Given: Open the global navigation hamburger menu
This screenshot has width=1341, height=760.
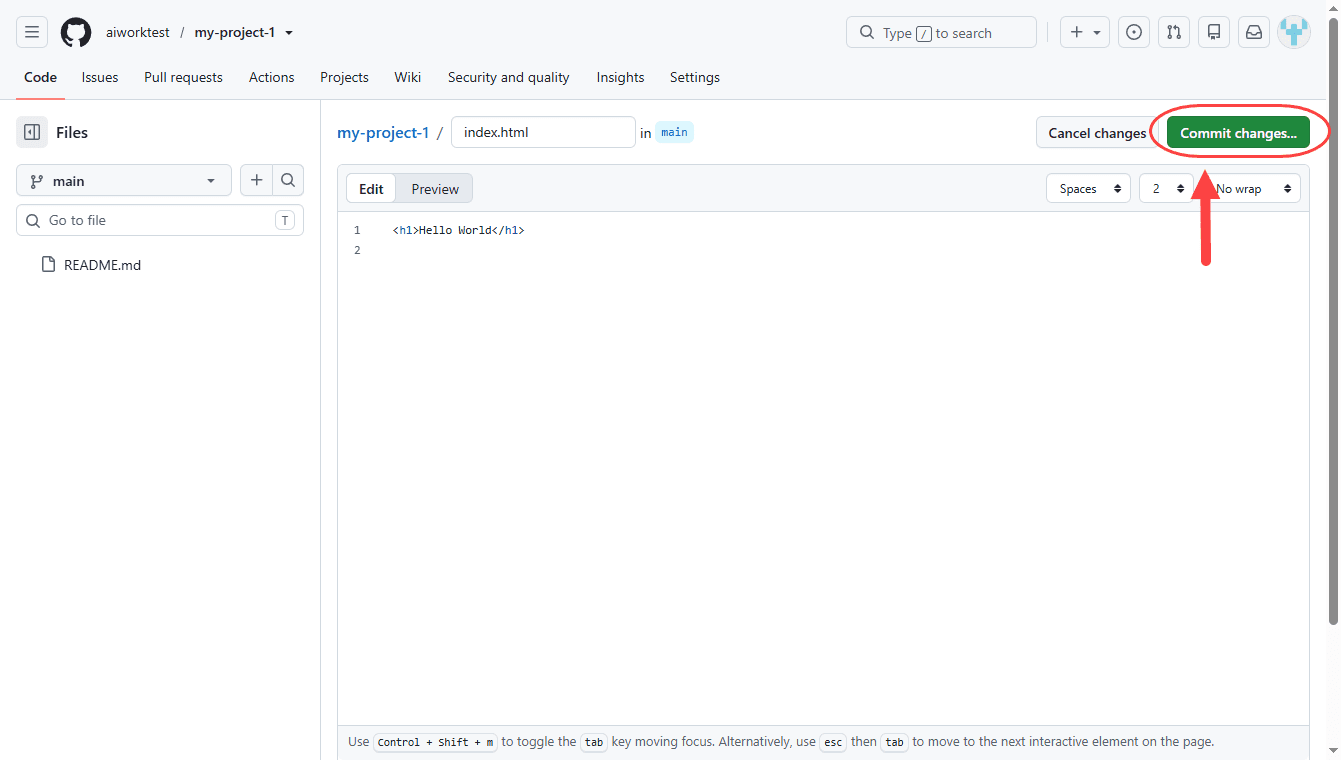Looking at the screenshot, I should point(32,32).
